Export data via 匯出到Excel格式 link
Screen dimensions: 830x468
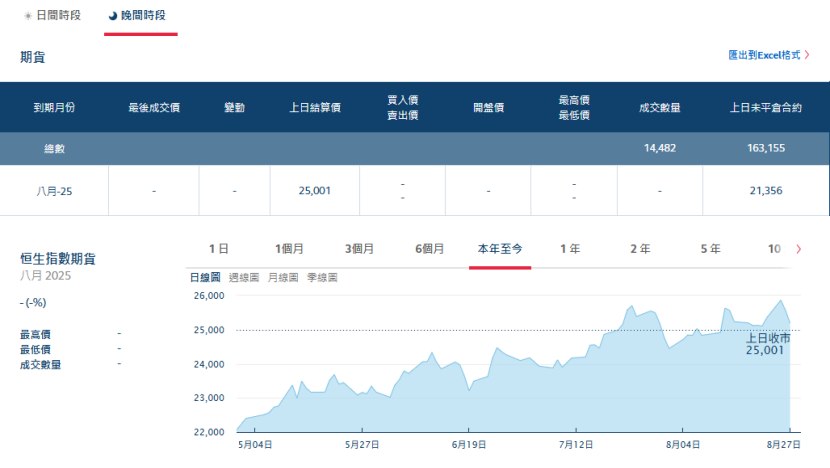(x=764, y=56)
